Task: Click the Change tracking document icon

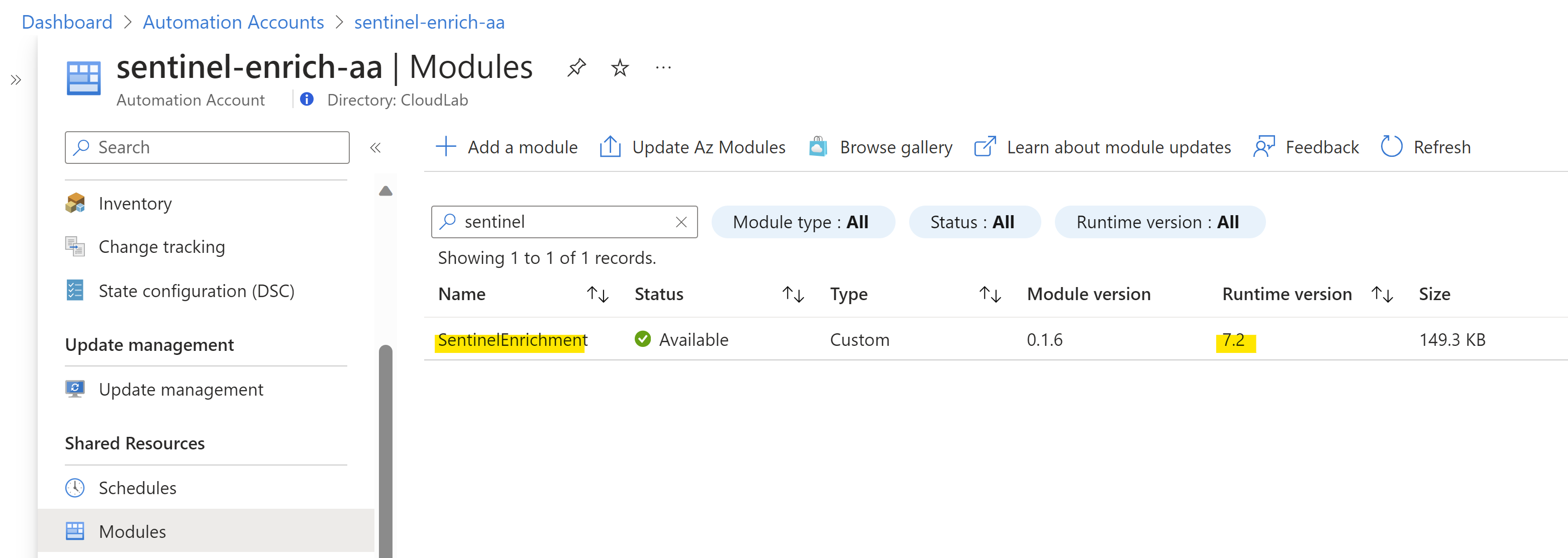Action: (x=75, y=246)
